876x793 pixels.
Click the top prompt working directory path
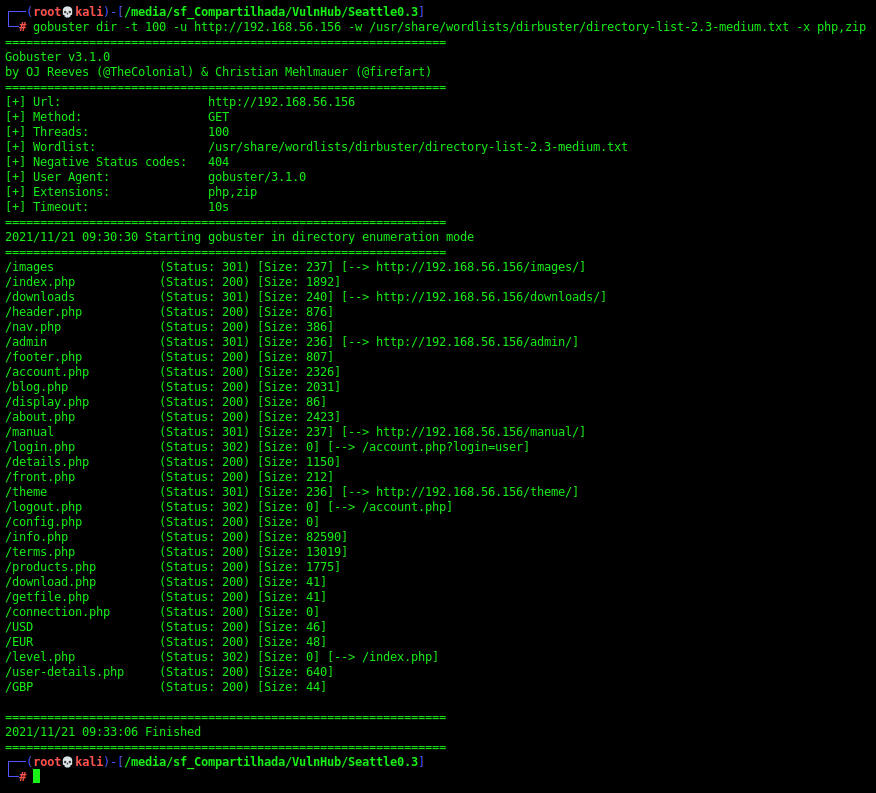pos(271,12)
